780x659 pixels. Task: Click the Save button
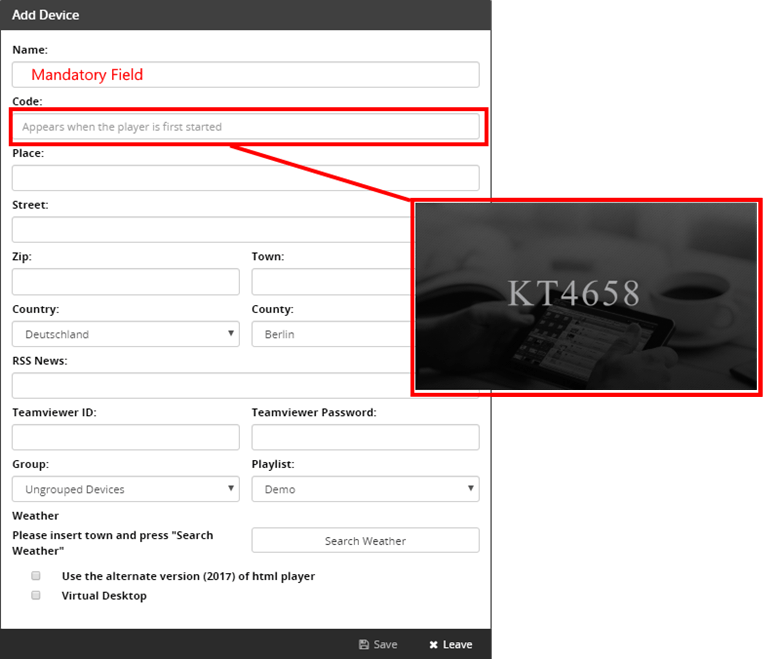point(378,645)
